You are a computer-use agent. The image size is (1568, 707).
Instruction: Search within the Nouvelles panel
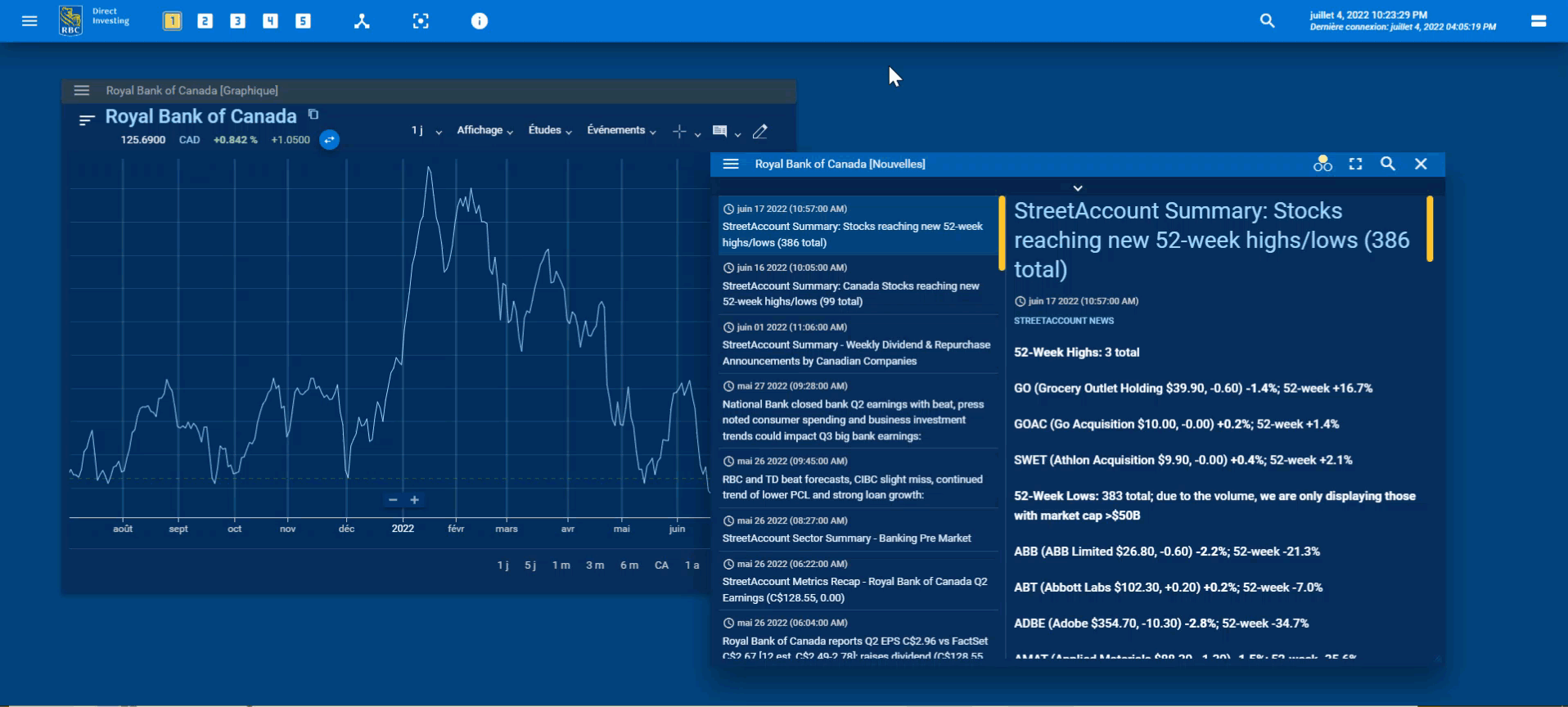1388,164
